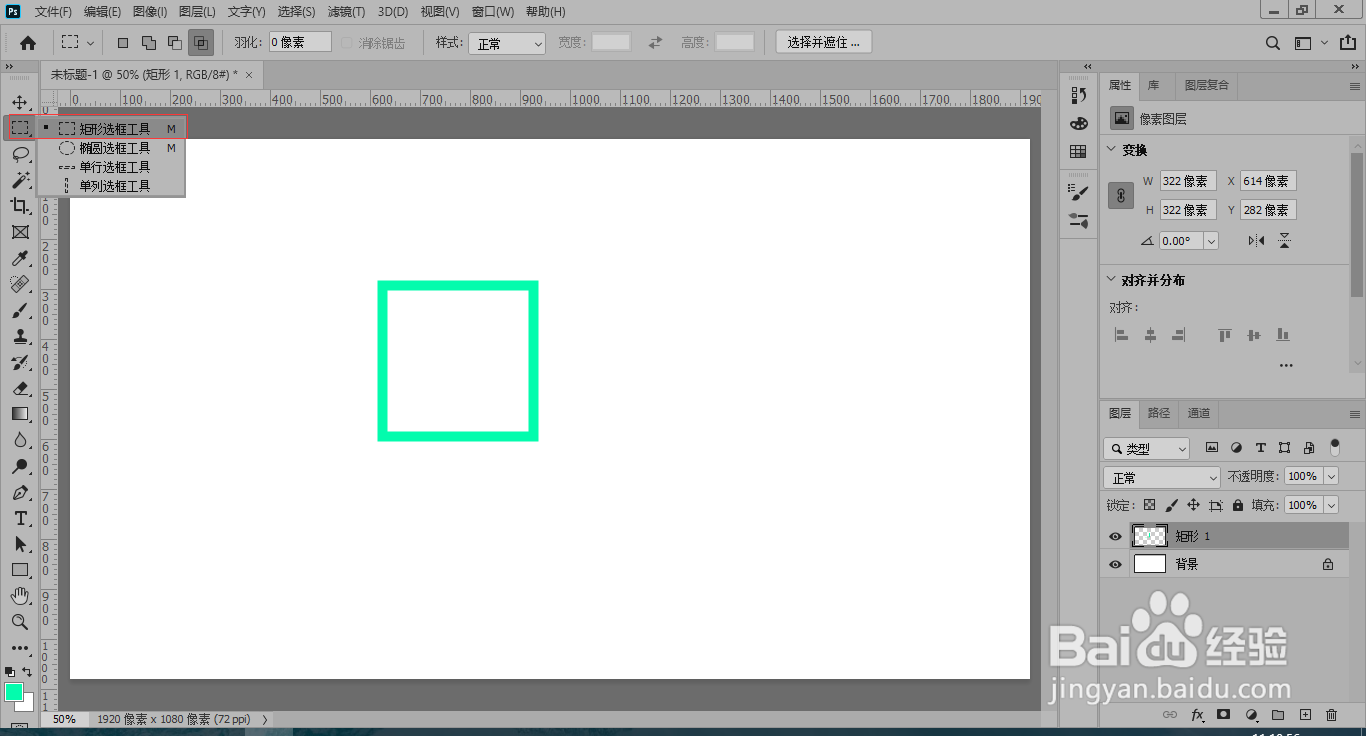1366x736 pixels.
Task: Select the Clone Stamp tool
Action: (x=20, y=337)
